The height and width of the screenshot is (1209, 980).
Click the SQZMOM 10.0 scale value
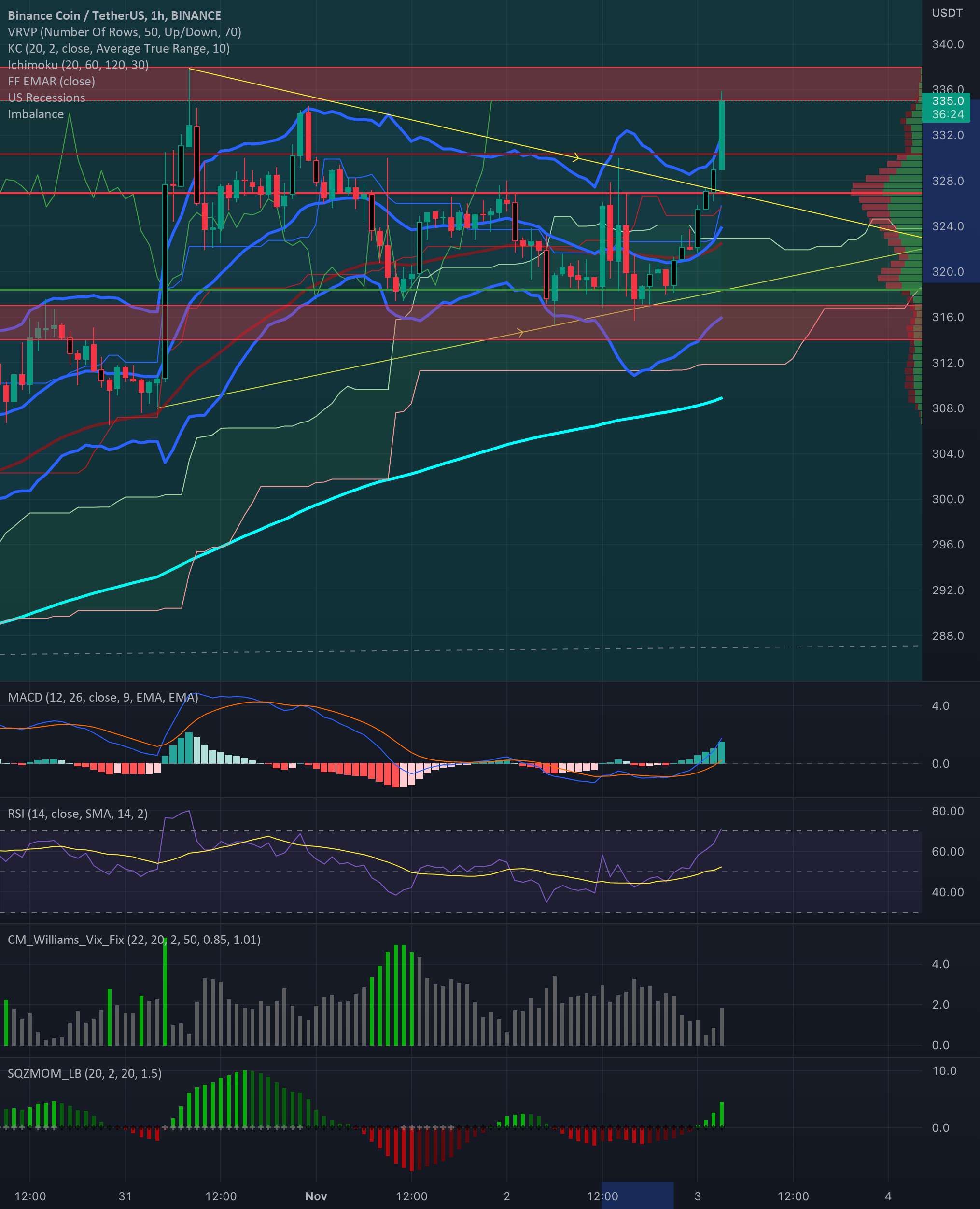pyautogui.click(x=944, y=1071)
